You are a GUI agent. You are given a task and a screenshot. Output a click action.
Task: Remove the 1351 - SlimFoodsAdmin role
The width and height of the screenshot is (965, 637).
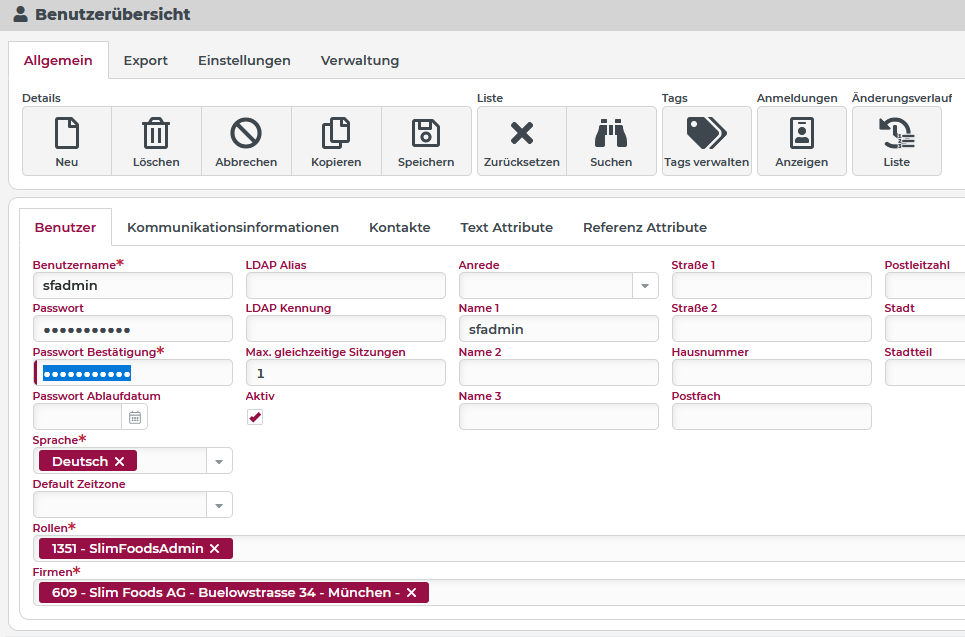tap(214, 548)
